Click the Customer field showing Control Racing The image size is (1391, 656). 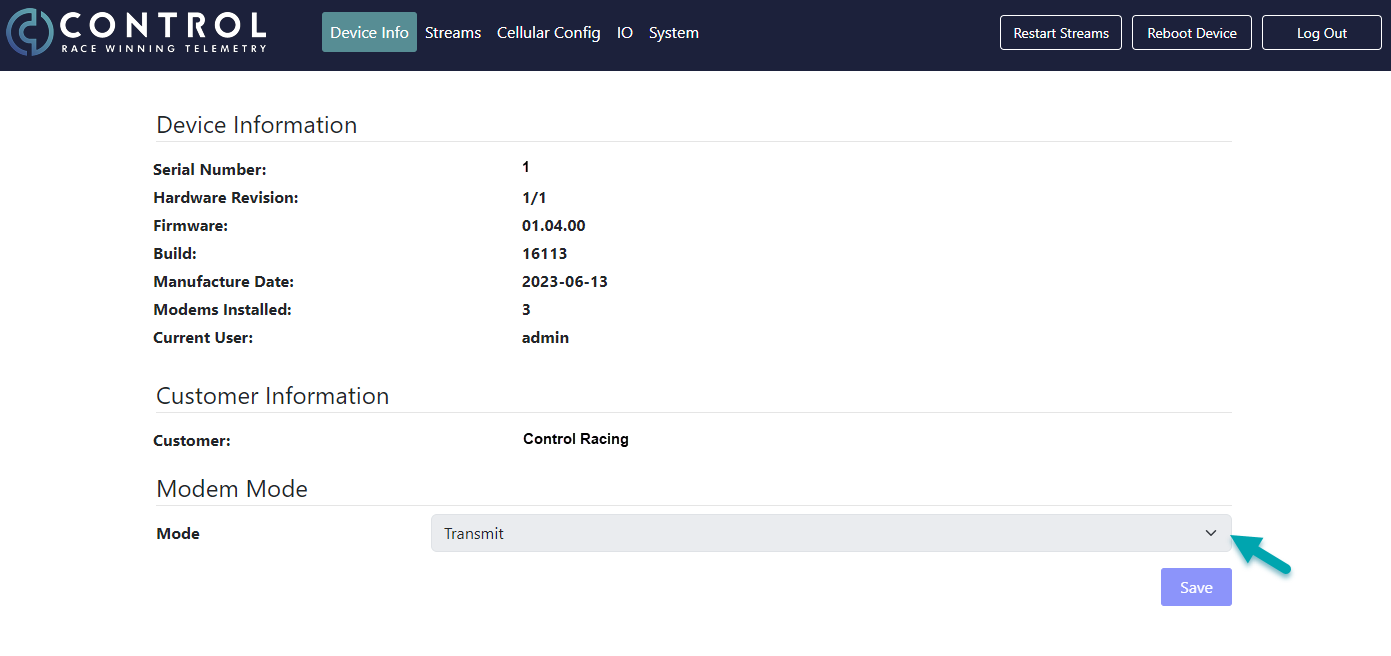(575, 438)
